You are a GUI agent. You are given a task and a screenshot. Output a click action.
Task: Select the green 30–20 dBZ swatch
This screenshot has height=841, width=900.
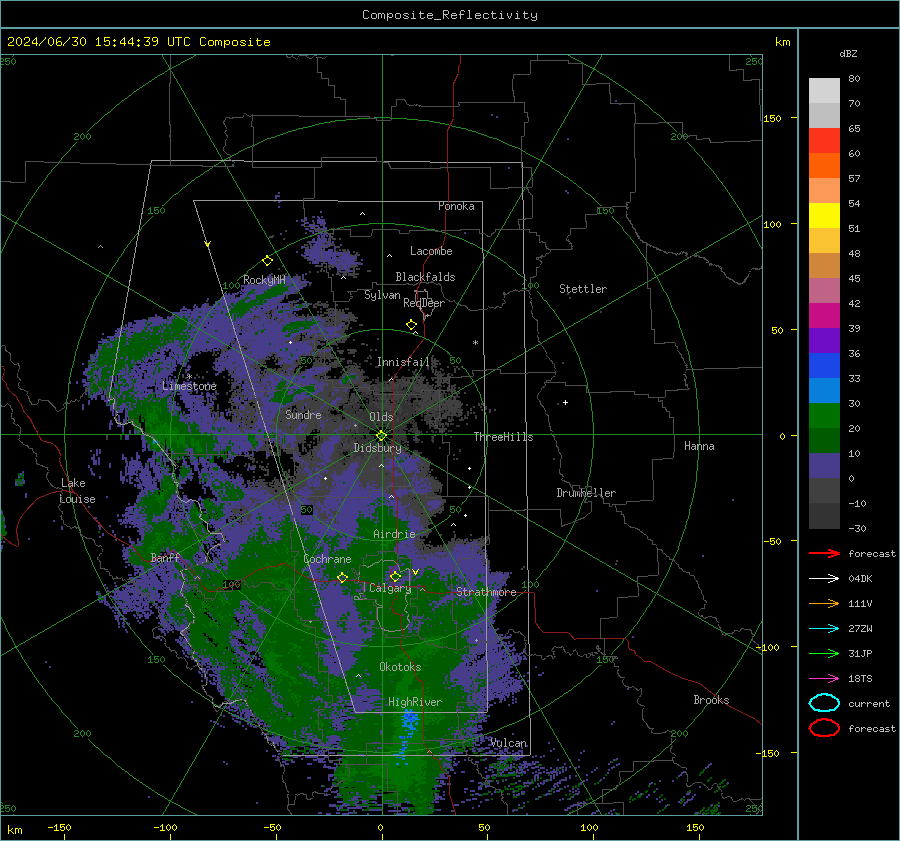(824, 416)
